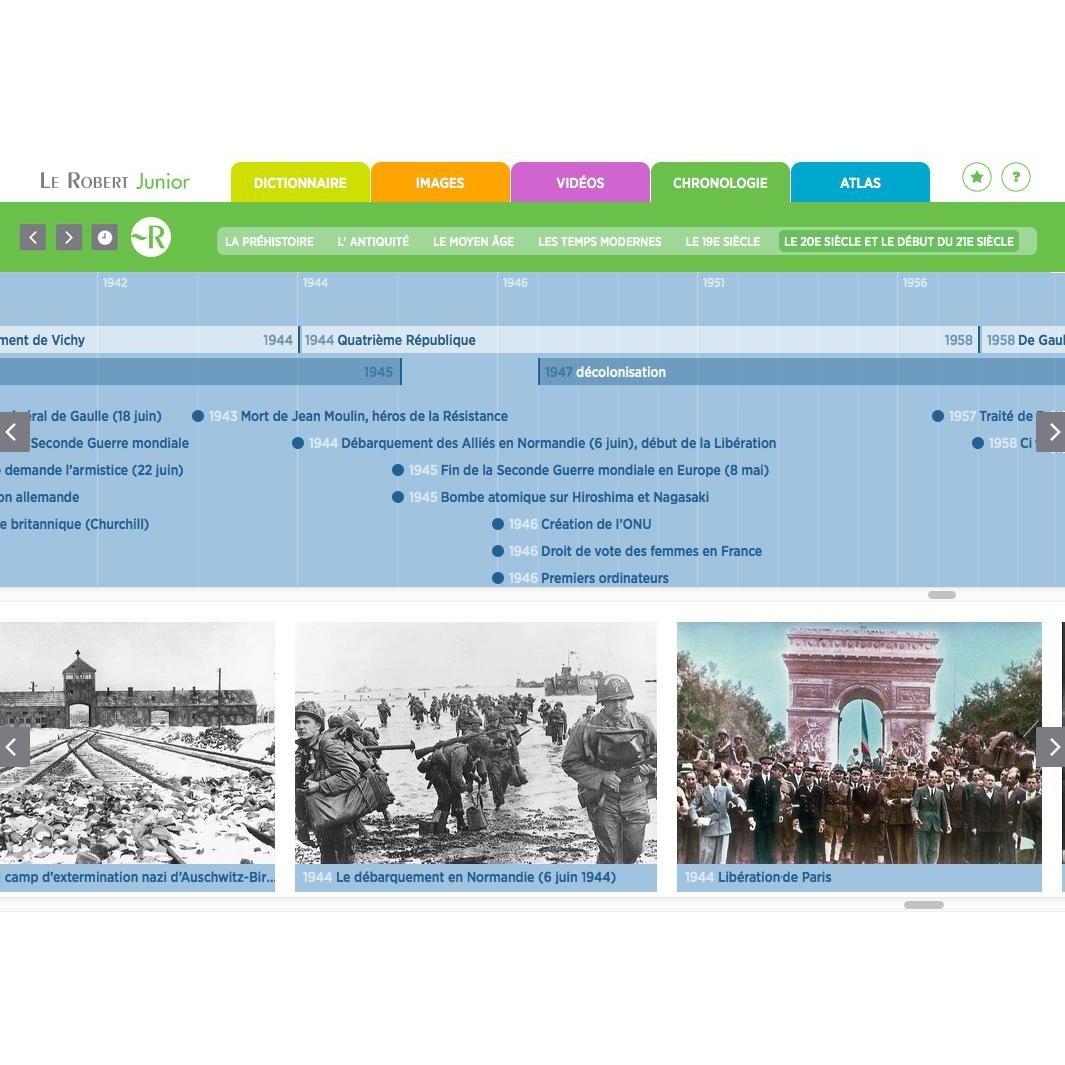Click the round Robert logo icon
Image resolution: width=1065 pixels, height=1065 pixels.
coord(151,237)
